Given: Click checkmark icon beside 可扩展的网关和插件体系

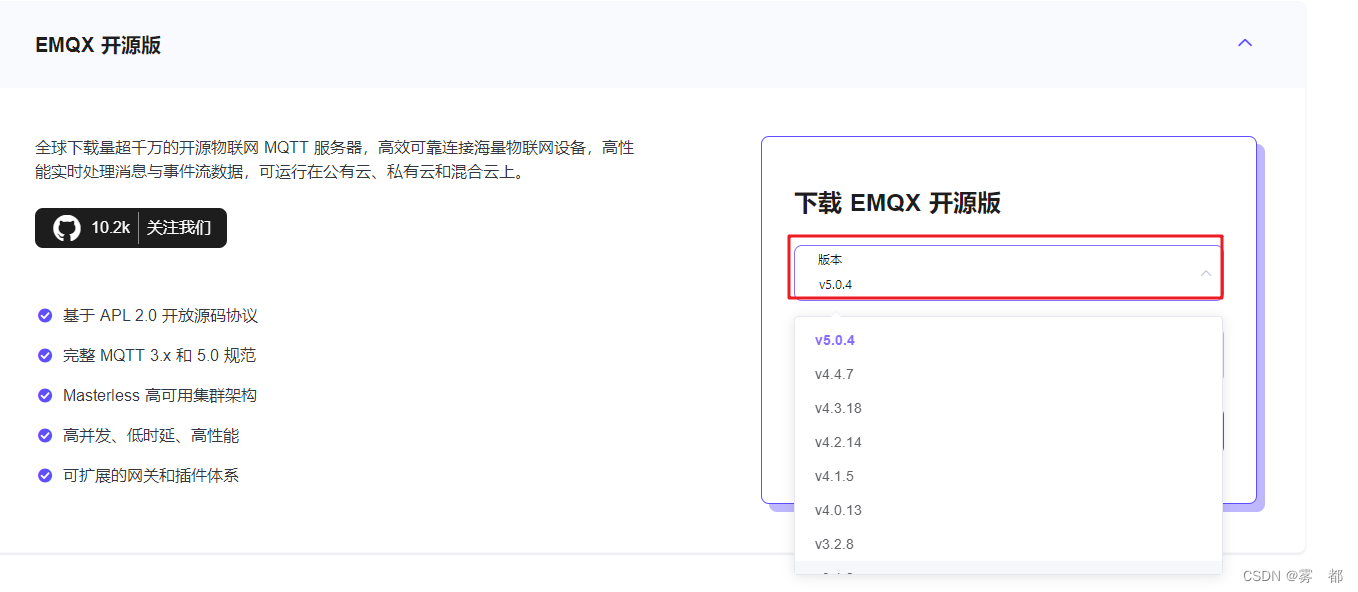Looking at the screenshot, I should 44,475.
